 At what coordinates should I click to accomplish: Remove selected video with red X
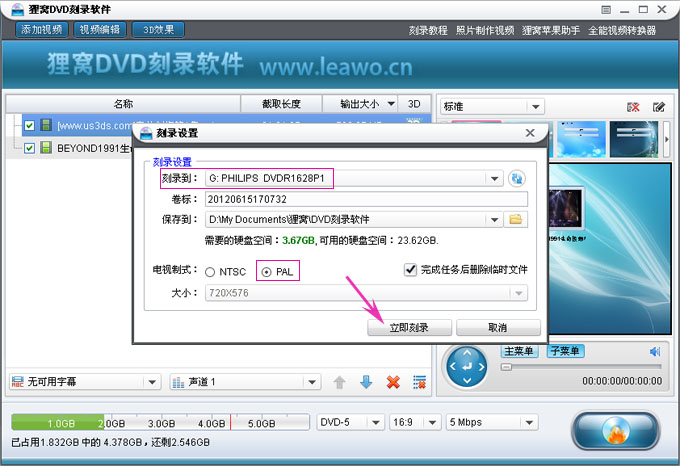click(393, 382)
